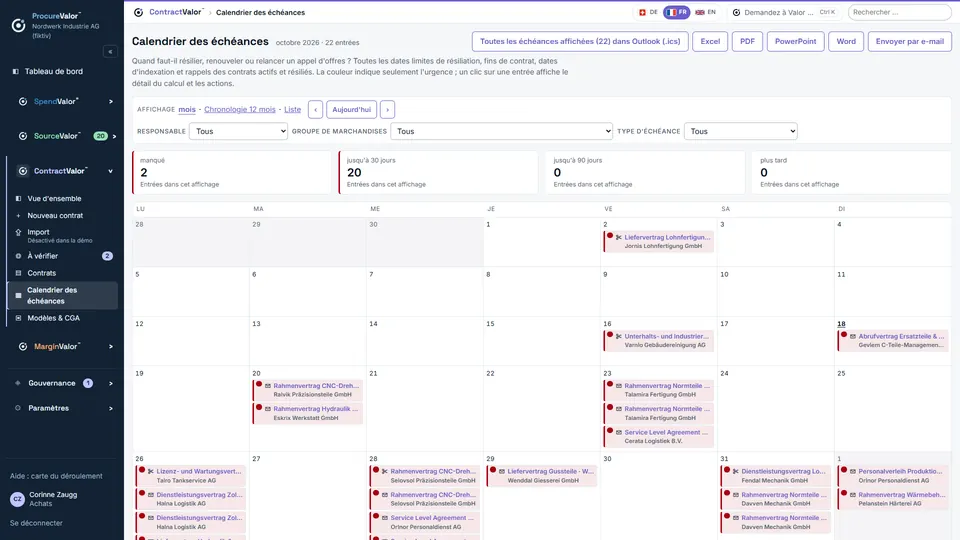
Task: Expand the Gouvernance menu chevron
Action: (111, 383)
